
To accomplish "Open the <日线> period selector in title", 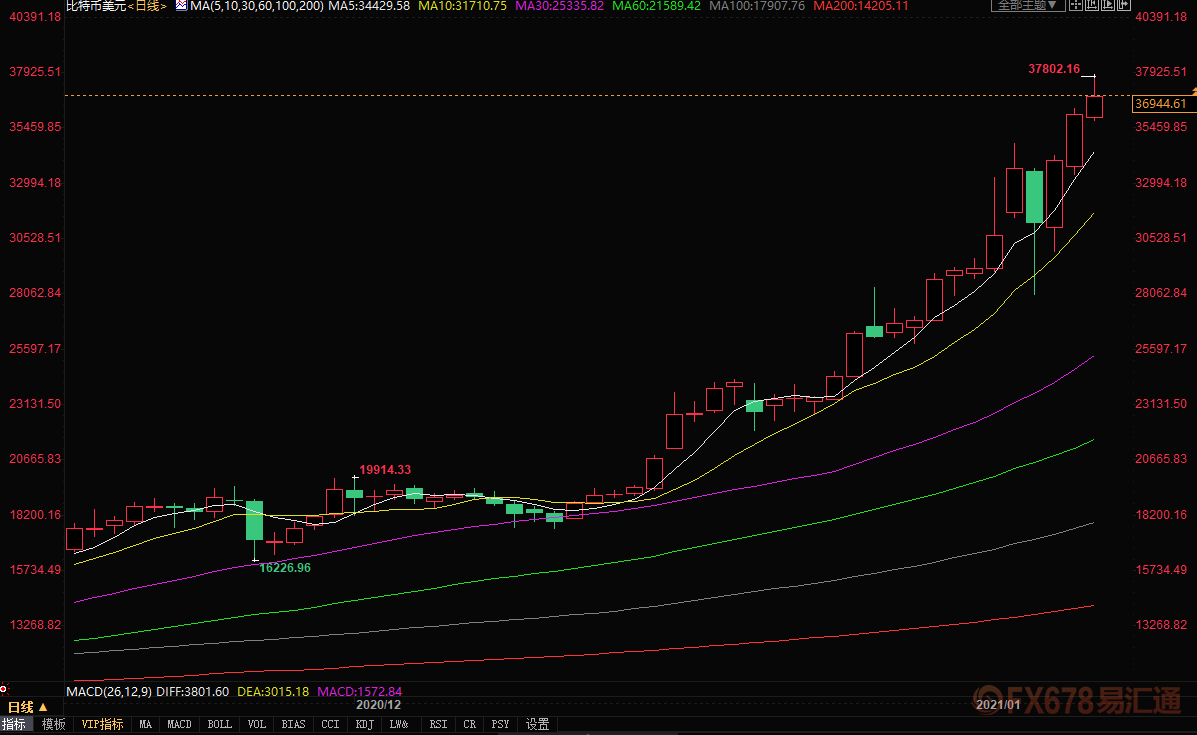I will click(x=148, y=6).
